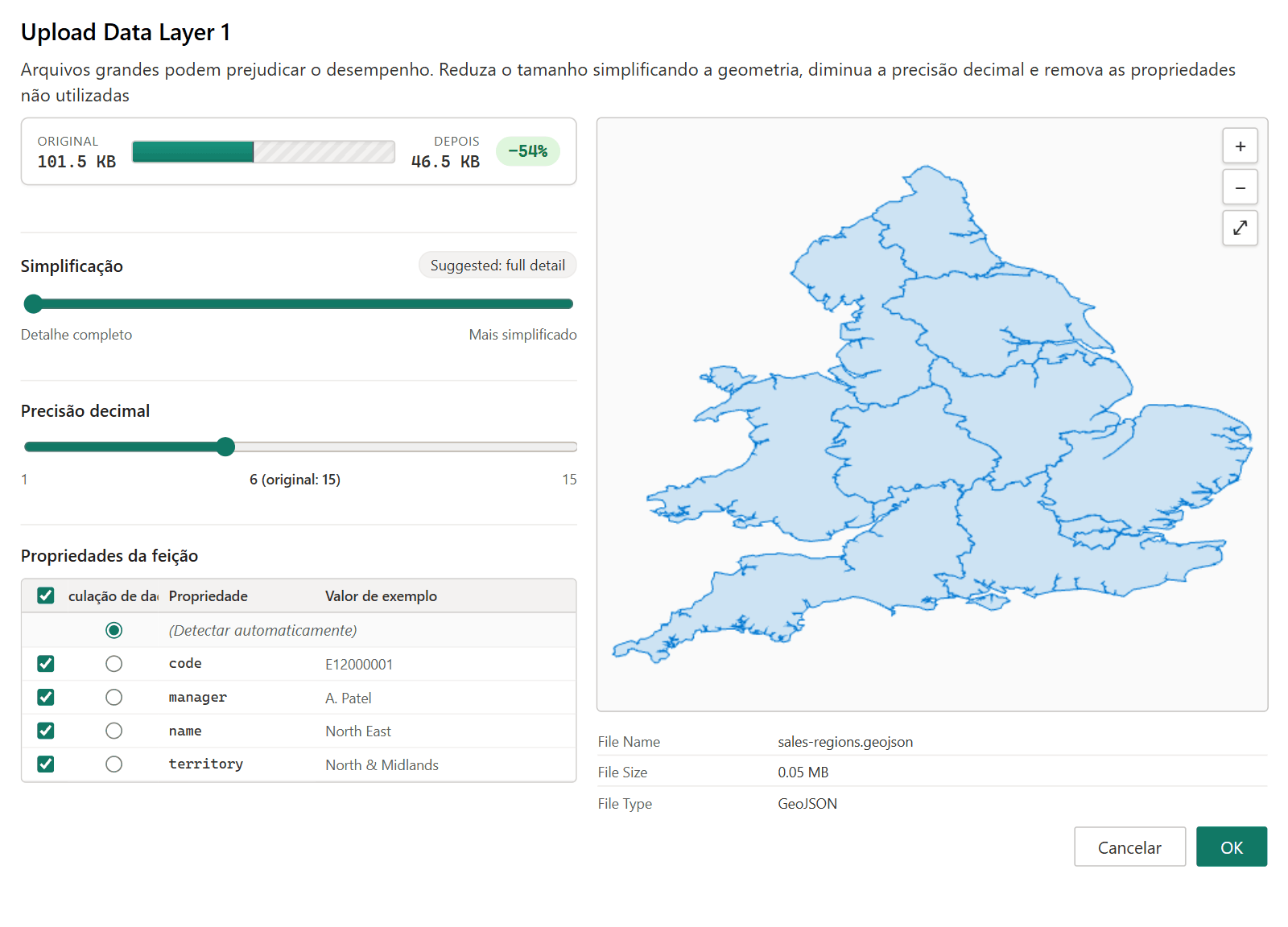
Task: Select the Detectar automaticamente radio button
Action: [x=114, y=630]
